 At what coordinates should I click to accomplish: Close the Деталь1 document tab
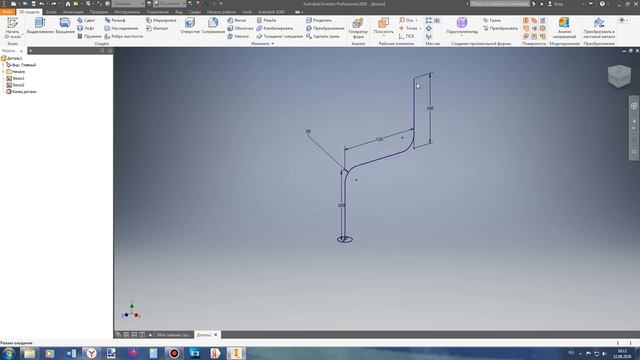pos(216,335)
